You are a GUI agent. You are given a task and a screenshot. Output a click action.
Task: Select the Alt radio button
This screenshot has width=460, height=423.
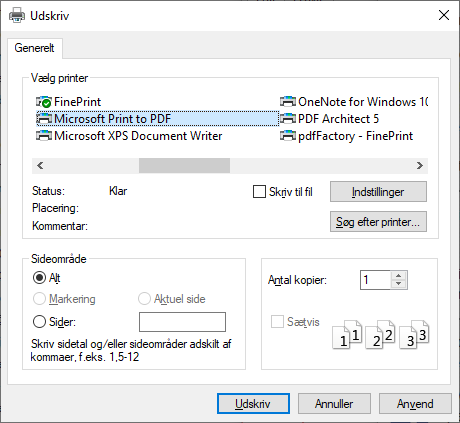39,278
